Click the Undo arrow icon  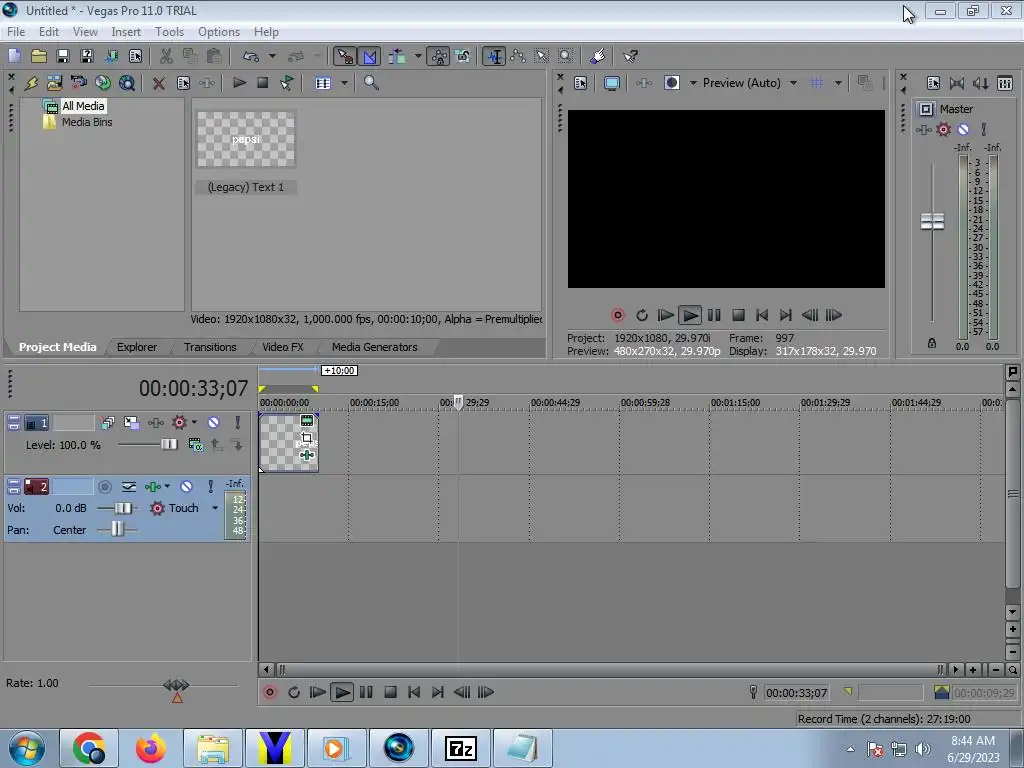[x=251, y=56]
